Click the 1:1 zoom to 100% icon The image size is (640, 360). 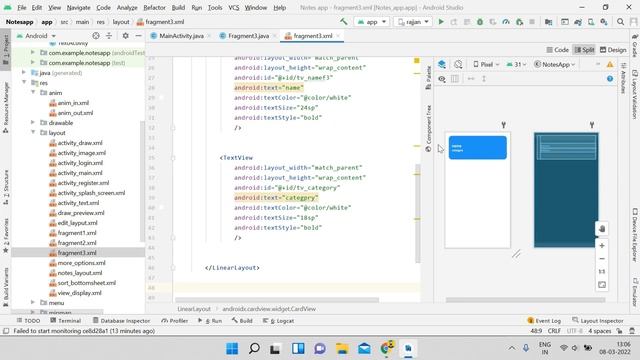[x=602, y=272]
